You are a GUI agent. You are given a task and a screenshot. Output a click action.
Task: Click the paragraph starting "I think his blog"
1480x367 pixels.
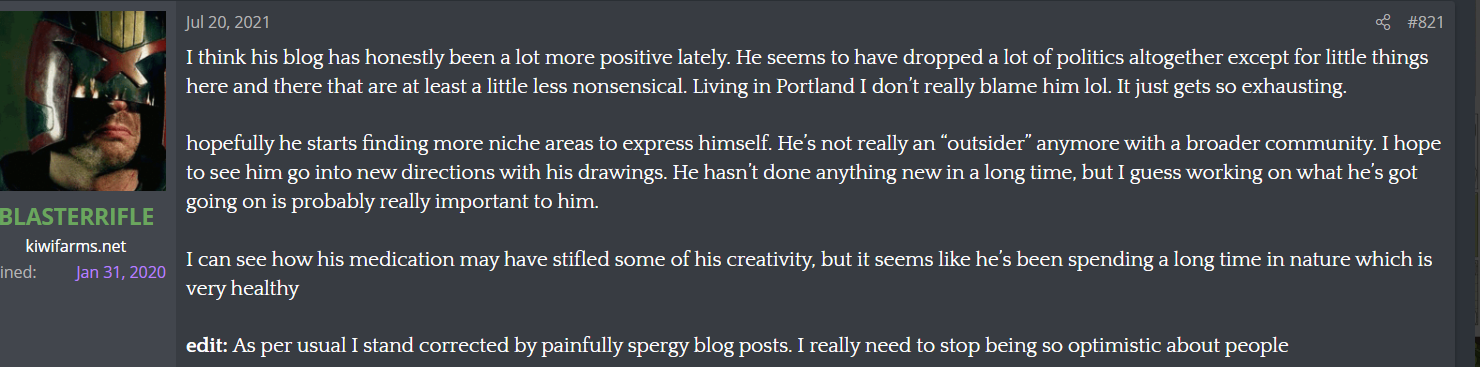pyautogui.click(x=807, y=72)
